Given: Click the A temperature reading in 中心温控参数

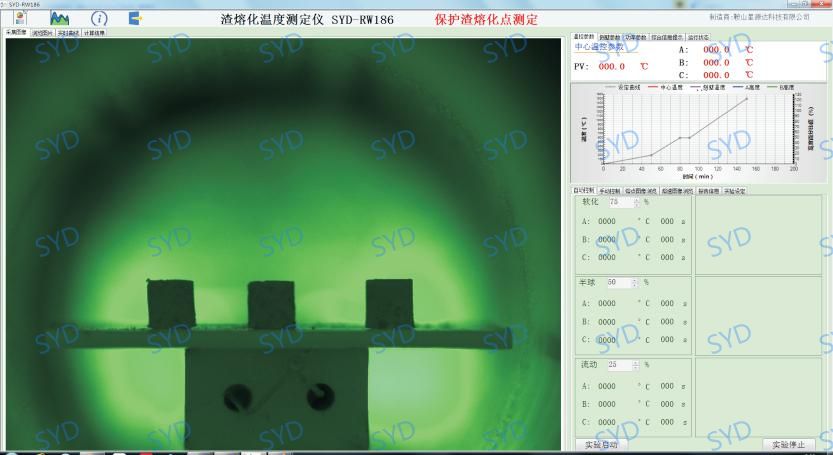Looking at the screenshot, I should [716, 49].
